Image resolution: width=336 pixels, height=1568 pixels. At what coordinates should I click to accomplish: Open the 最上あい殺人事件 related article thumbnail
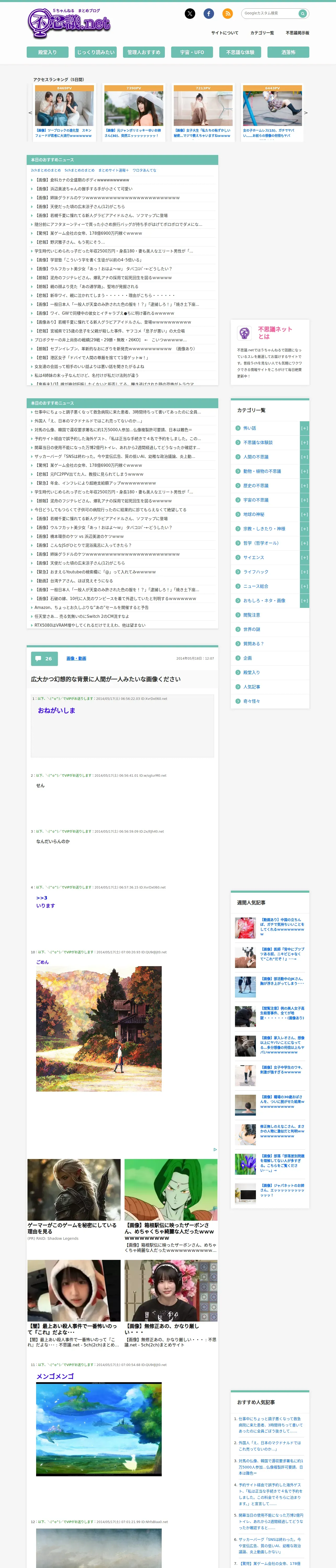[74, 1290]
